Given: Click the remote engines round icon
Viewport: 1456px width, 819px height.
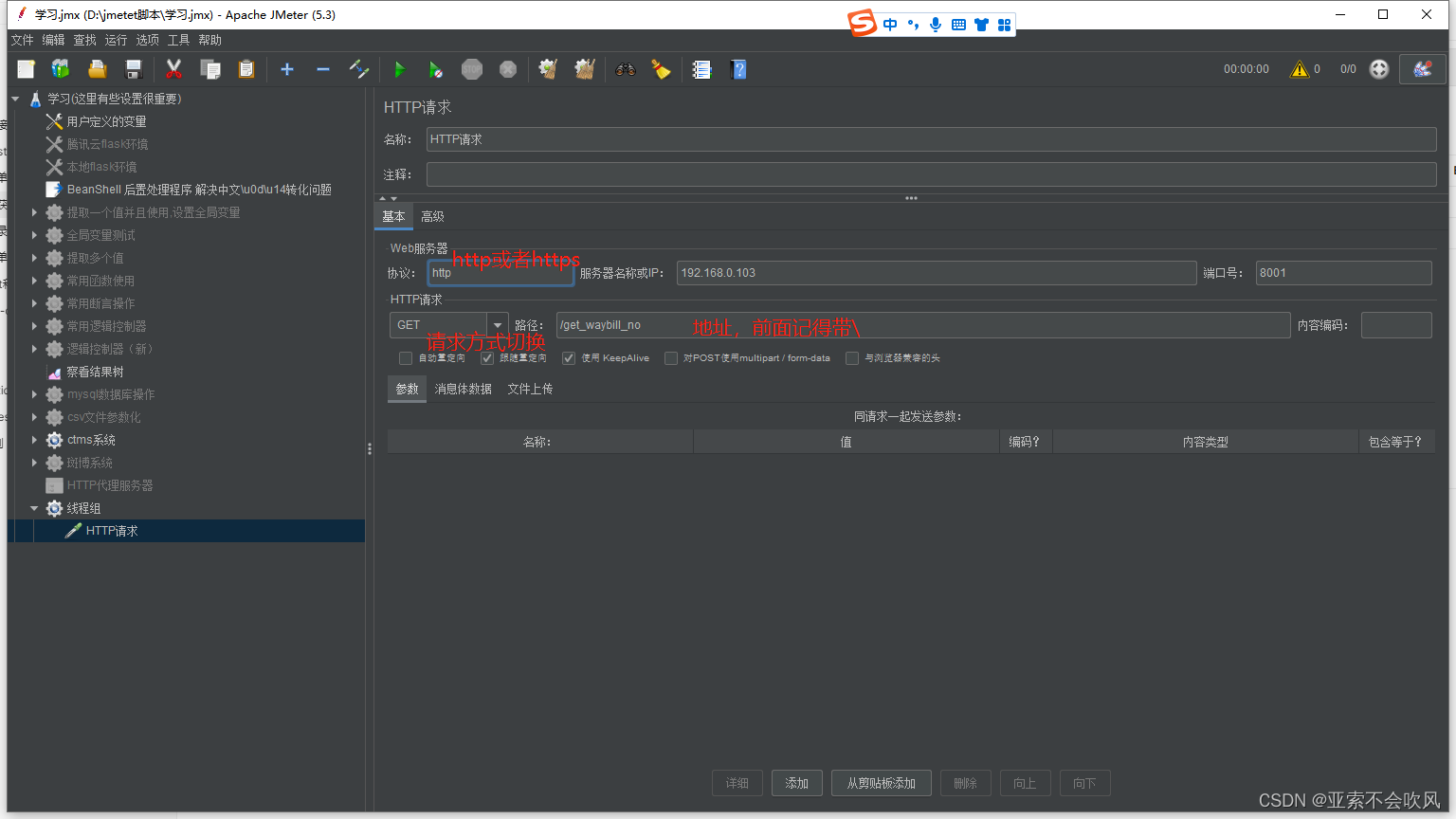Looking at the screenshot, I should (x=1379, y=69).
